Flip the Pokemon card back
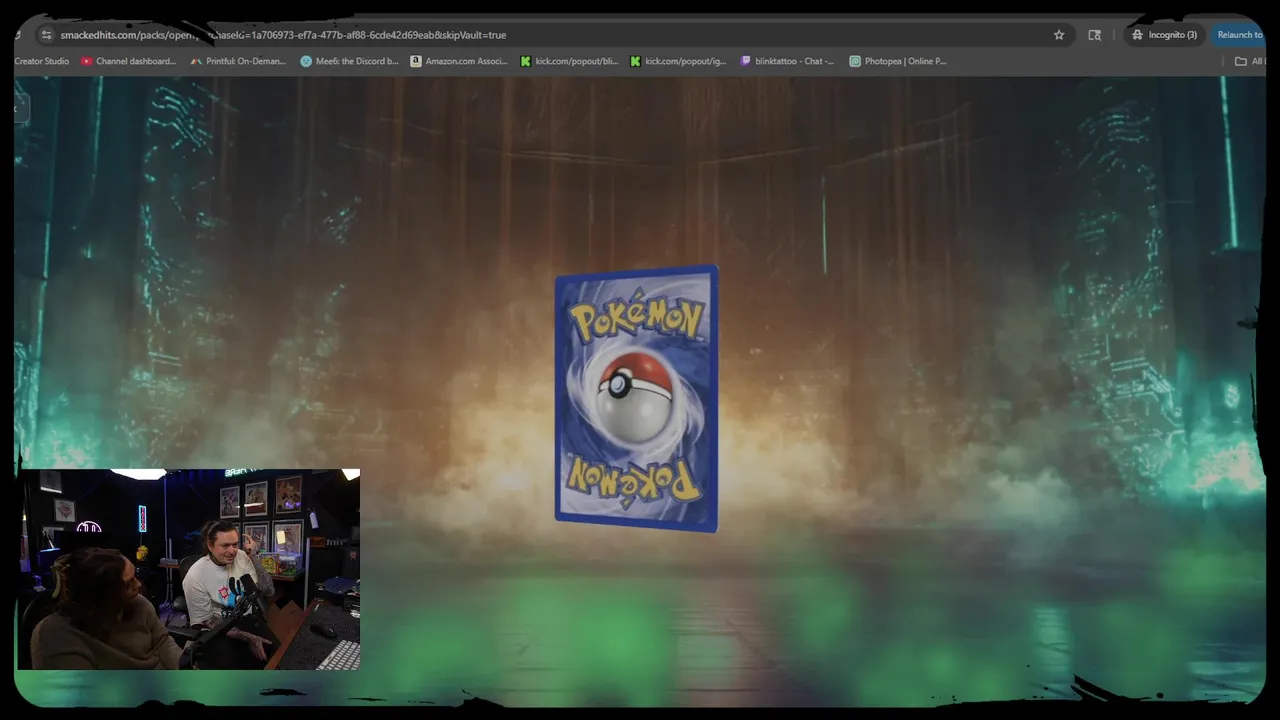Image resolution: width=1280 pixels, height=720 pixels. pos(637,398)
